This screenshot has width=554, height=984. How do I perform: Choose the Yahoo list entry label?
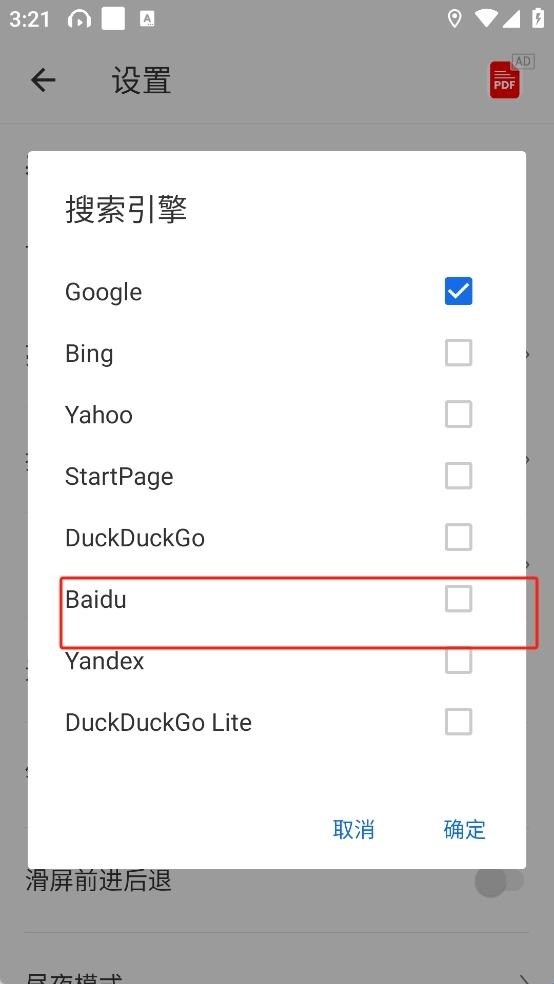click(x=99, y=415)
